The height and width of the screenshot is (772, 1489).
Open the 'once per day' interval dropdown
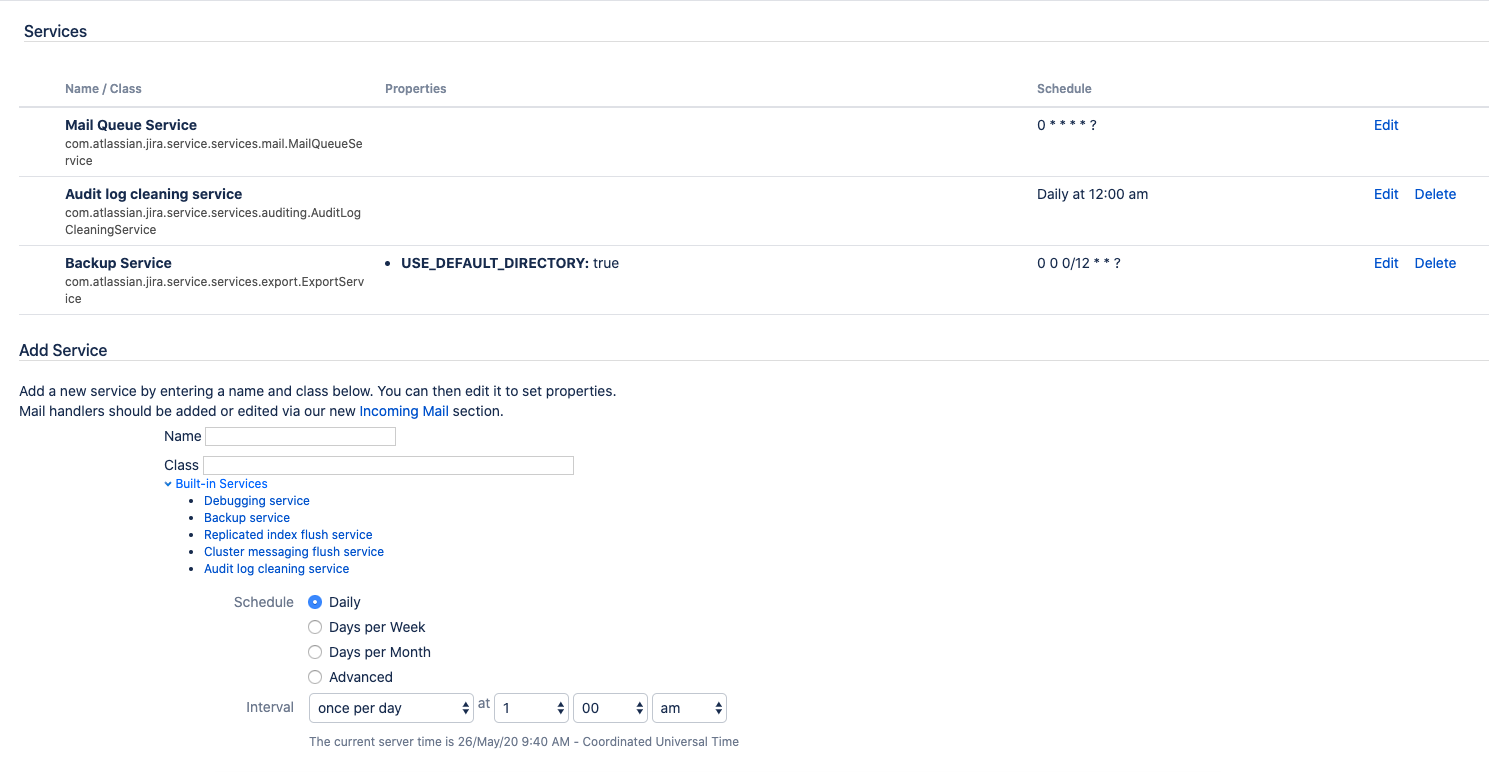point(391,708)
